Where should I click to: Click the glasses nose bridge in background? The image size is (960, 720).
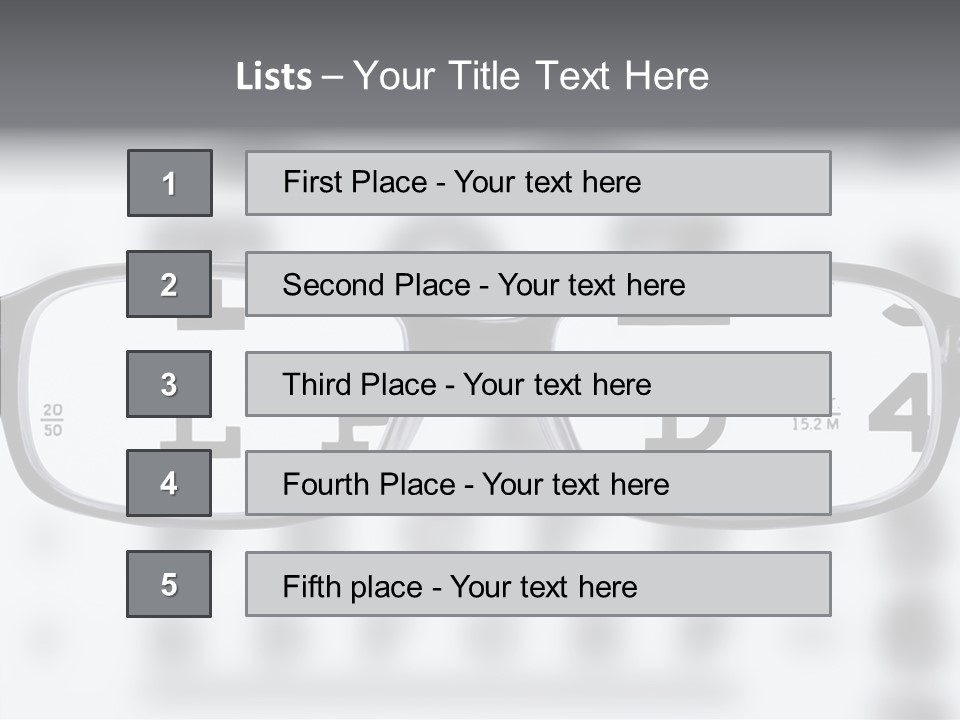point(480,335)
